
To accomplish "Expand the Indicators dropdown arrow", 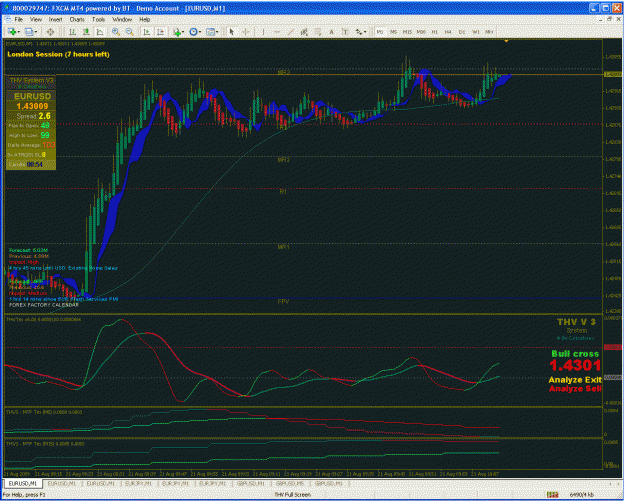I will pos(183,32).
